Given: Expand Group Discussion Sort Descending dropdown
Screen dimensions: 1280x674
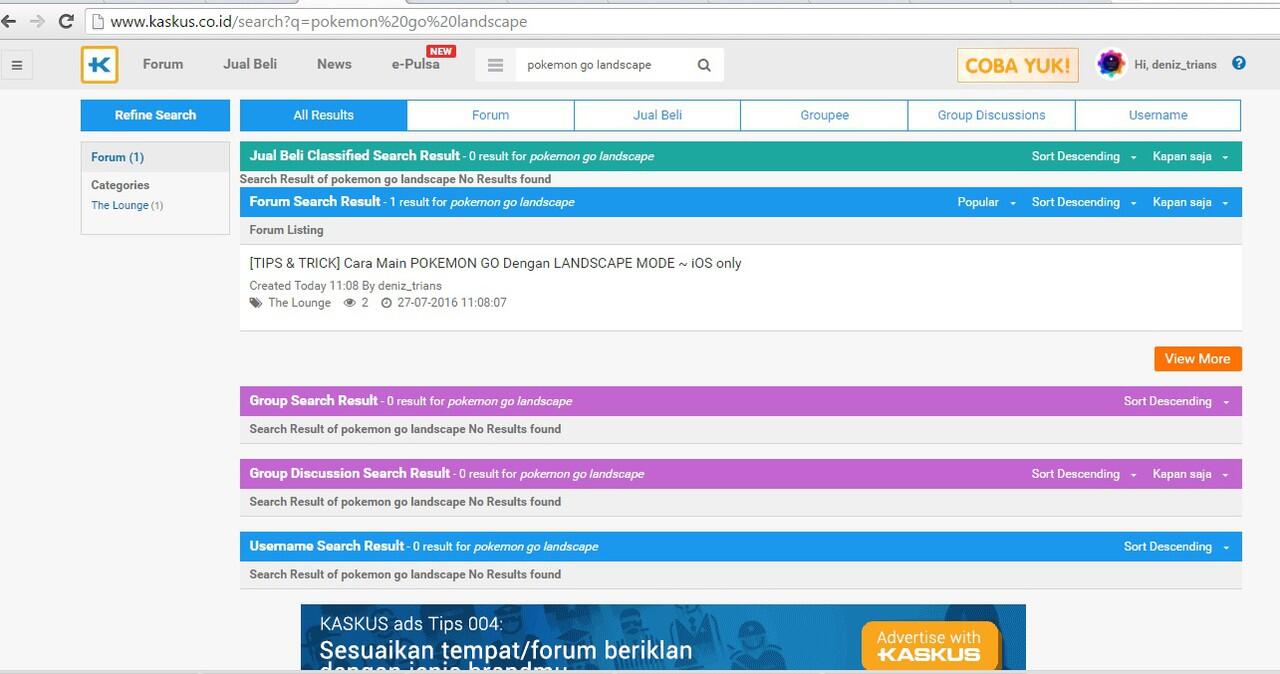Looking at the screenshot, I should tap(1084, 474).
